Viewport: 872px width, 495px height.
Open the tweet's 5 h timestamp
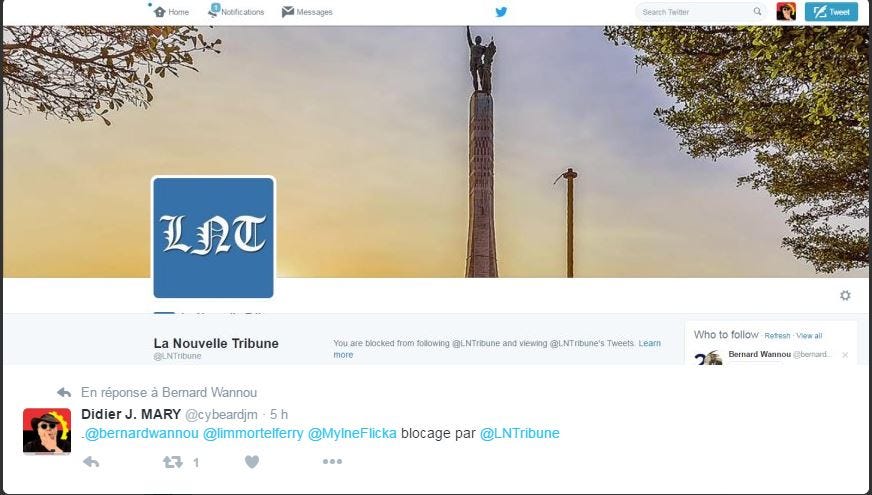point(279,414)
